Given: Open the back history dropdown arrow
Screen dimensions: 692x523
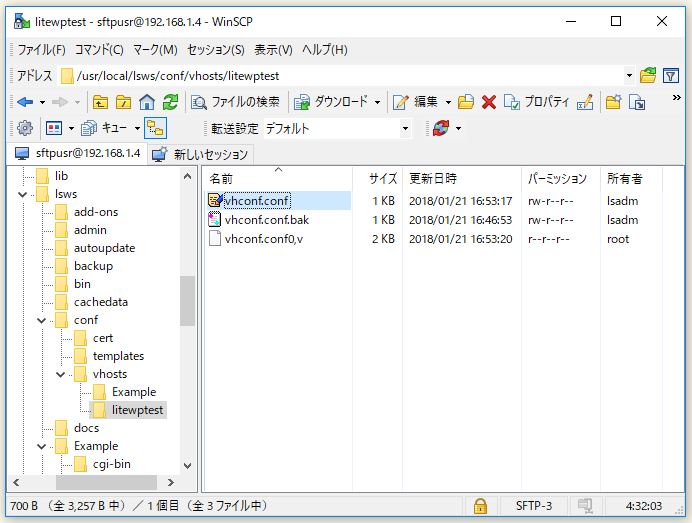Looking at the screenshot, I should click(x=42, y=103).
